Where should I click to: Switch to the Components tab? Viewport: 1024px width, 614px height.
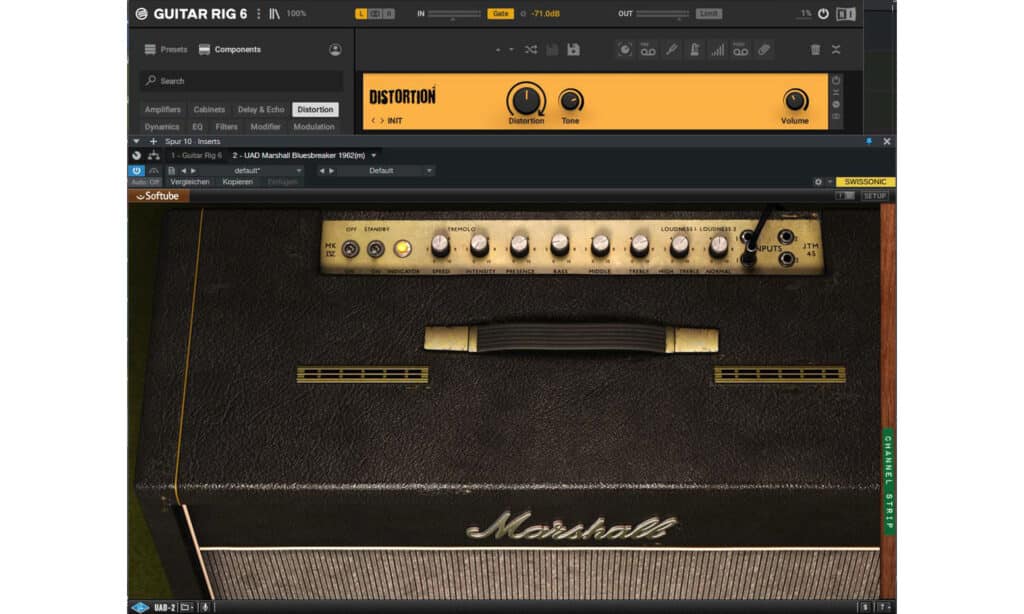point(230,50)
